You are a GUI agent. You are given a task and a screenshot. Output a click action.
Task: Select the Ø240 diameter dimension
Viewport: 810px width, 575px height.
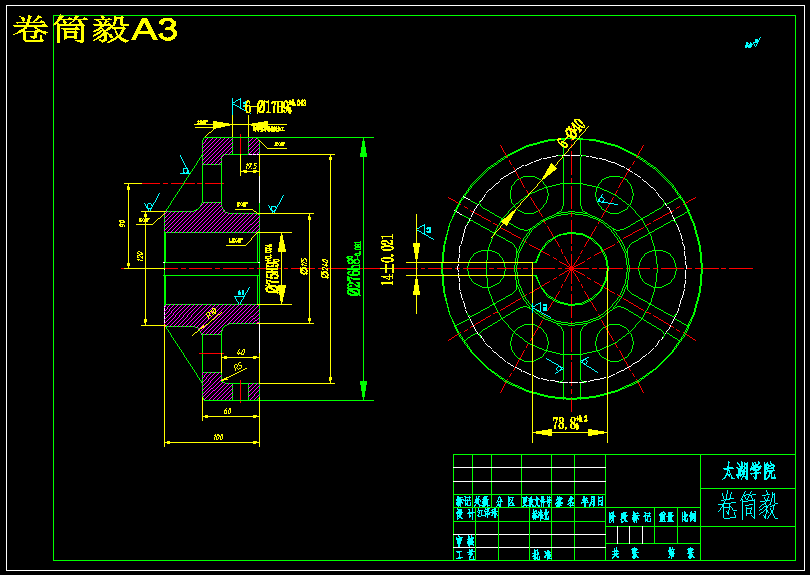pyautogui.click(x=325, y=269)
